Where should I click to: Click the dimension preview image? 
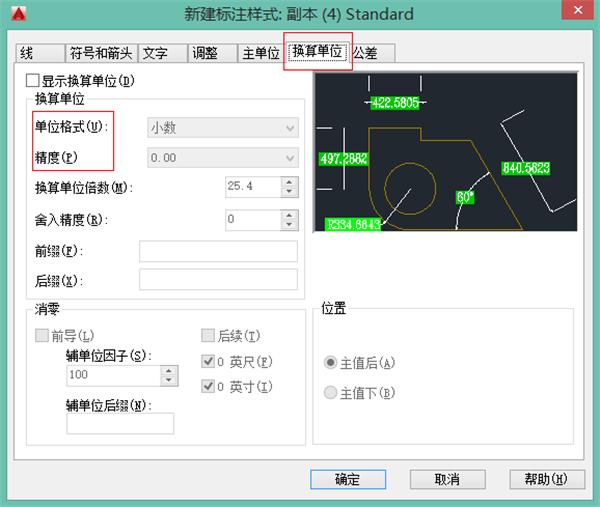[445, 152]
